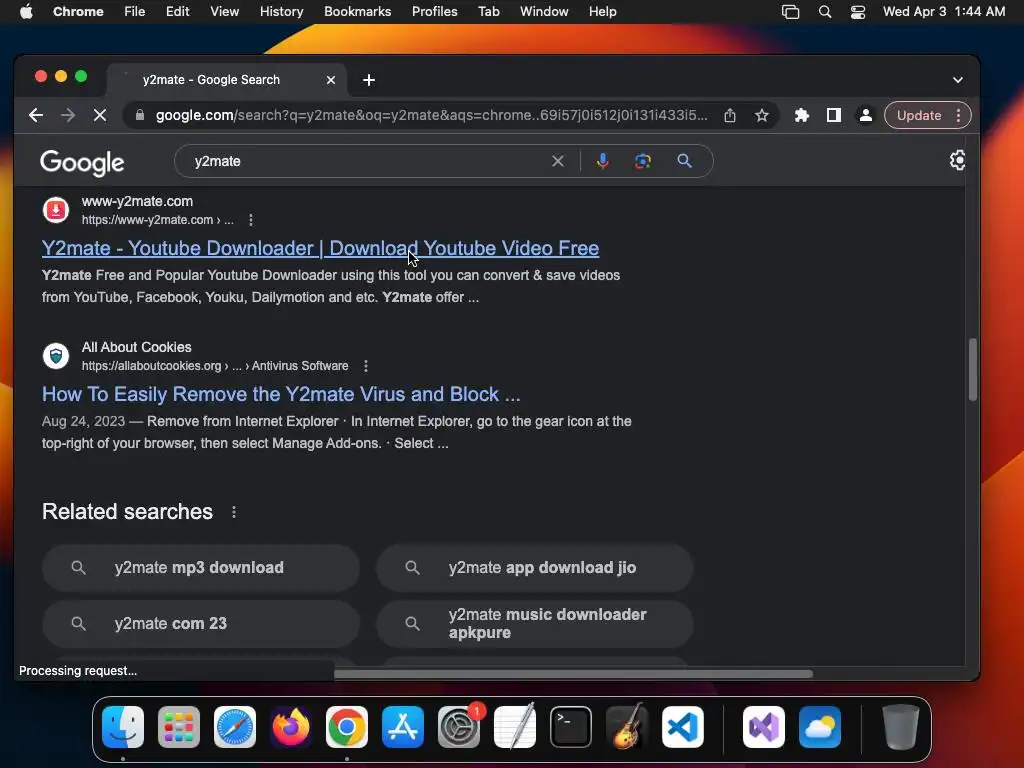Image resolution: width=1024 pixels, height=768 pixels.
Task: Open Related searches options menu
Action: click(234, 512)
